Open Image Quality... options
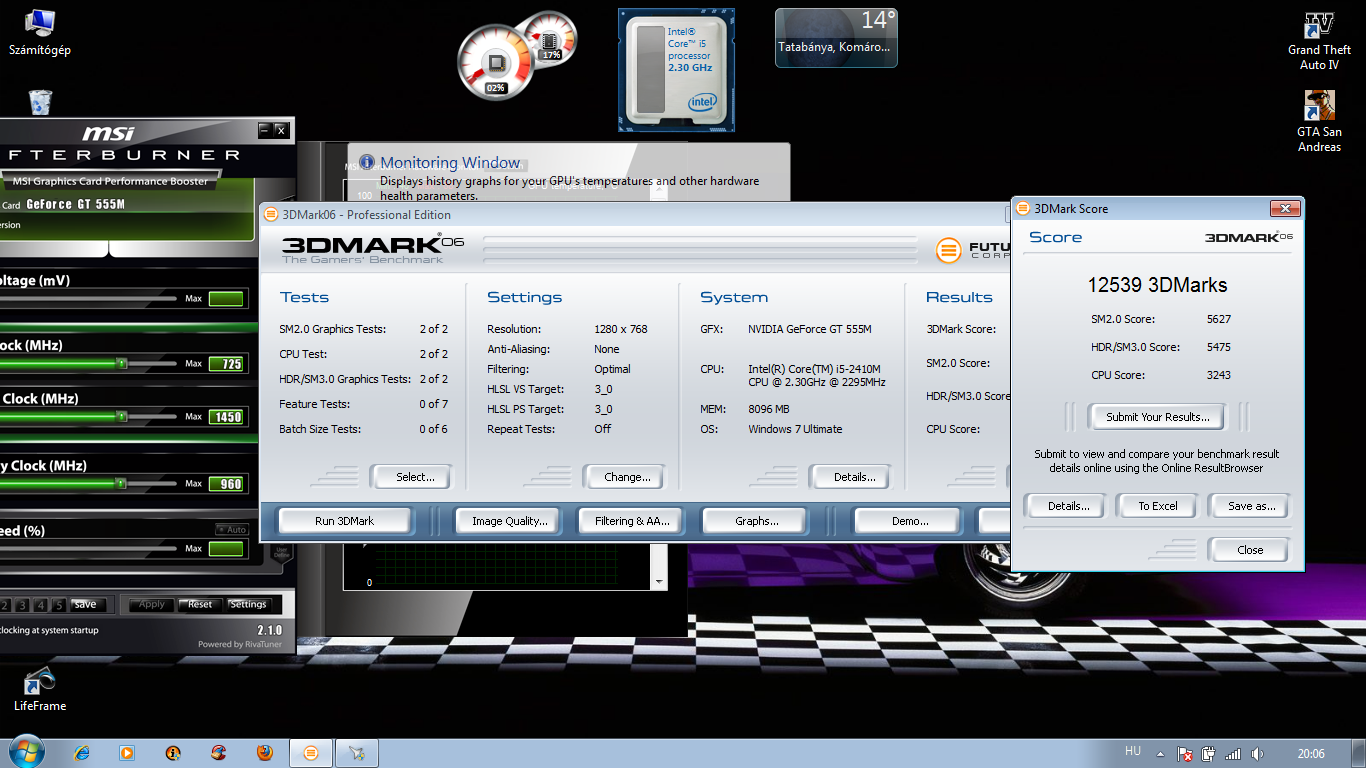 tap(510, 521)
